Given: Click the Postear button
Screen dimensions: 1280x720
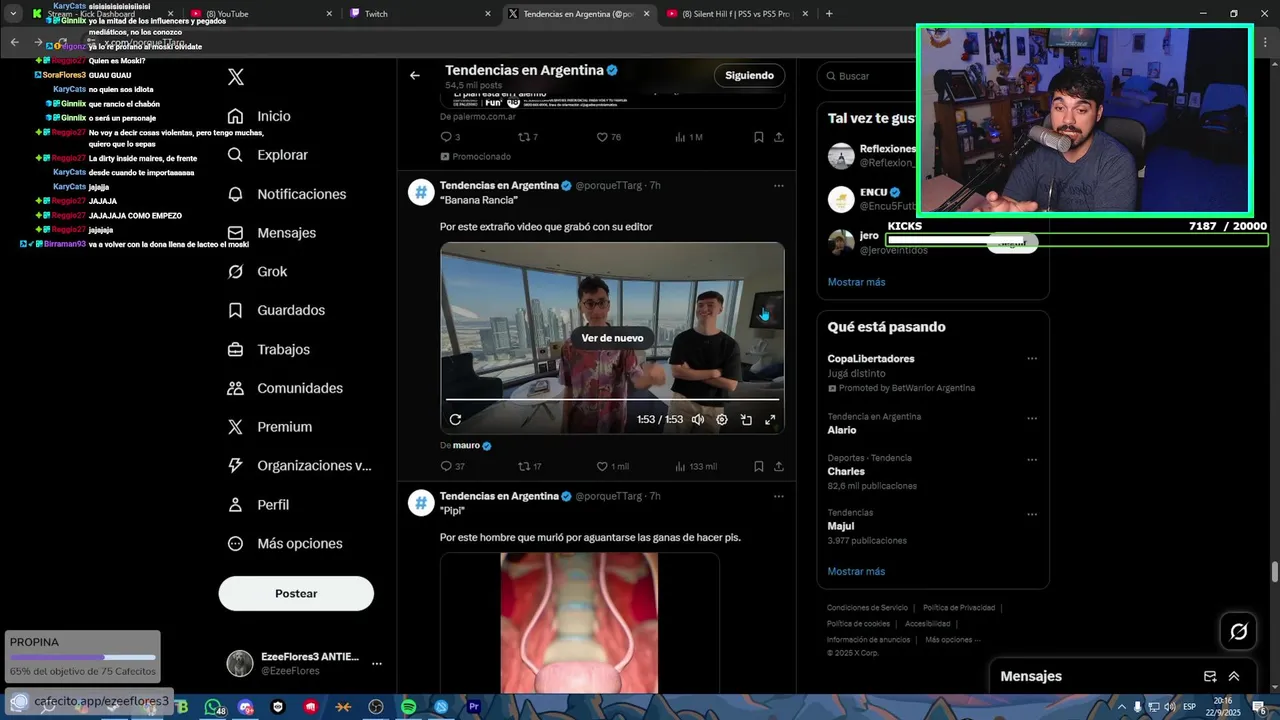Looking at the screenshot, I should click(x=296, y=593).
